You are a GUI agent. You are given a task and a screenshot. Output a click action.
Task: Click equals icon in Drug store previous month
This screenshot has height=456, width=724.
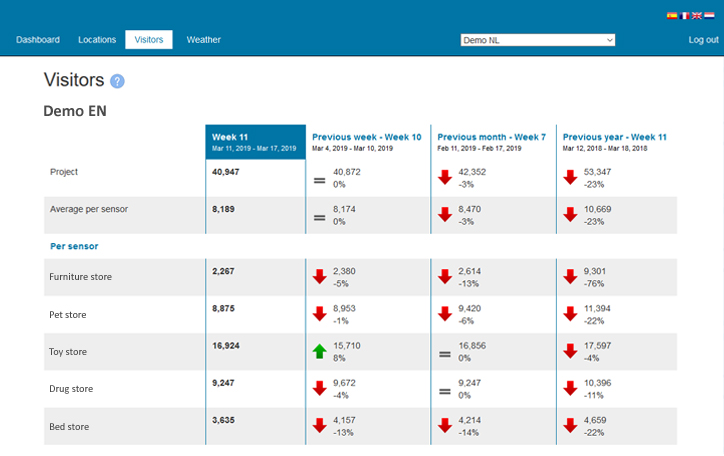pos(445,388)
